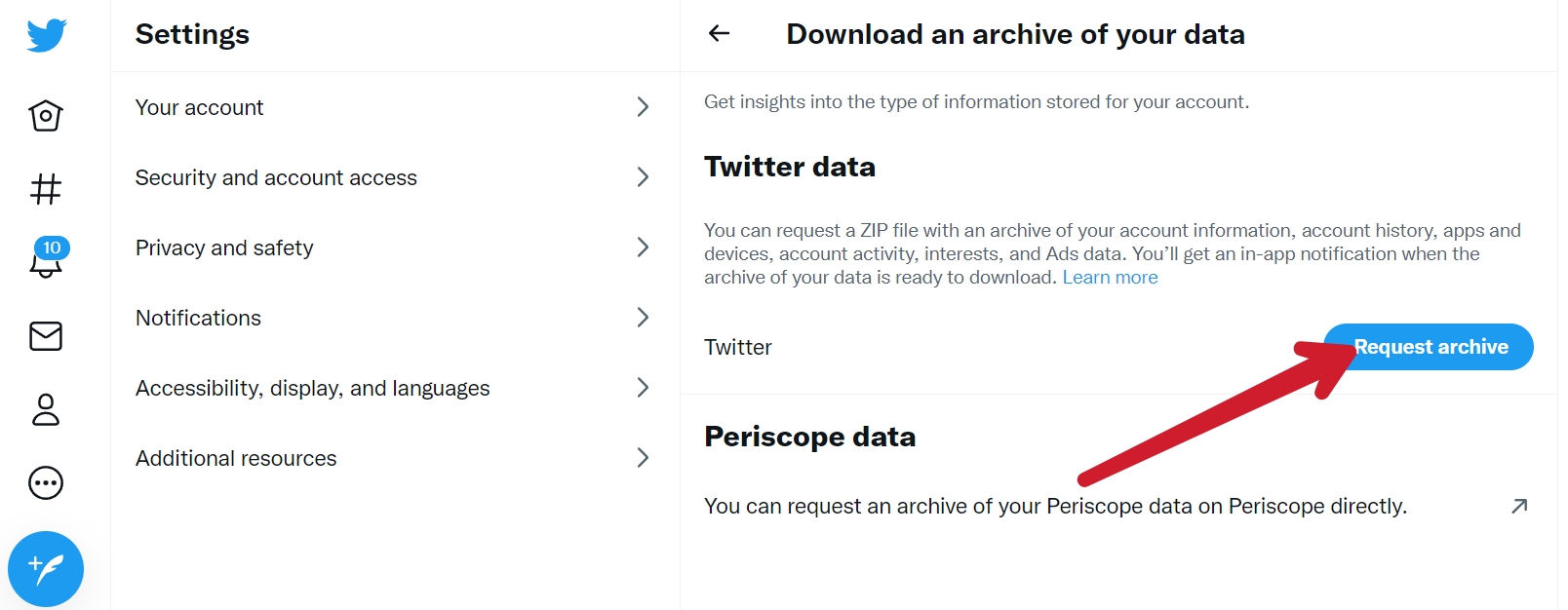Open Additional resources
Viewport: 1568px width, 610px height.
pos(390,458)
